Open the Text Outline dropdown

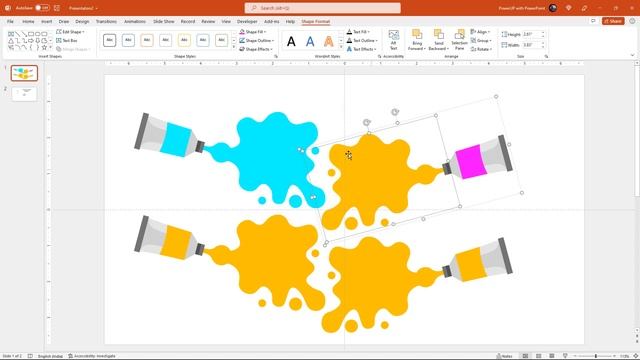coord(362,40)
